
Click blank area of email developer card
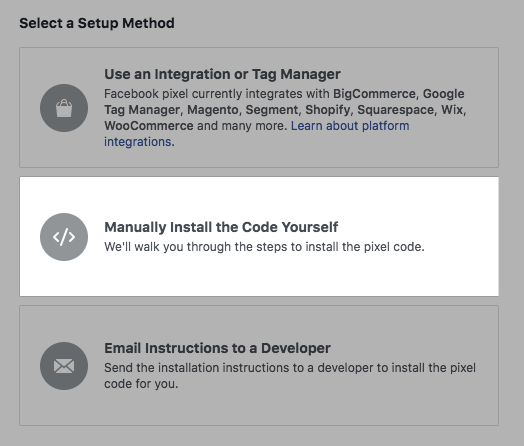[x=259, y=409]
